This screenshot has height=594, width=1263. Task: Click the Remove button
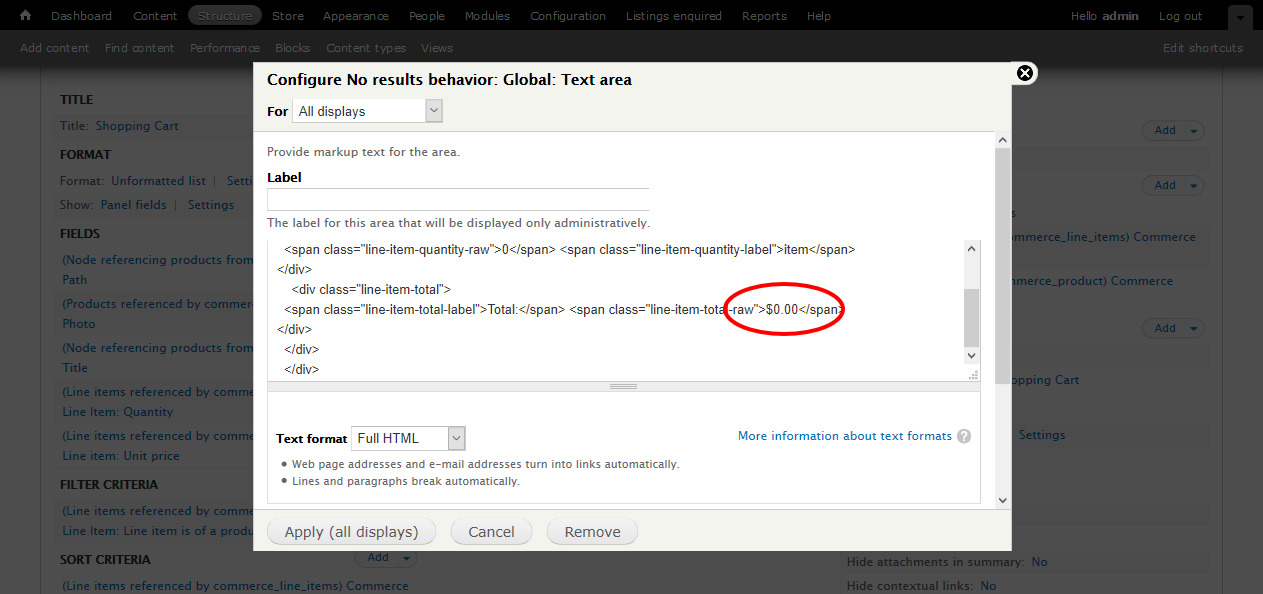coord(592,532)
